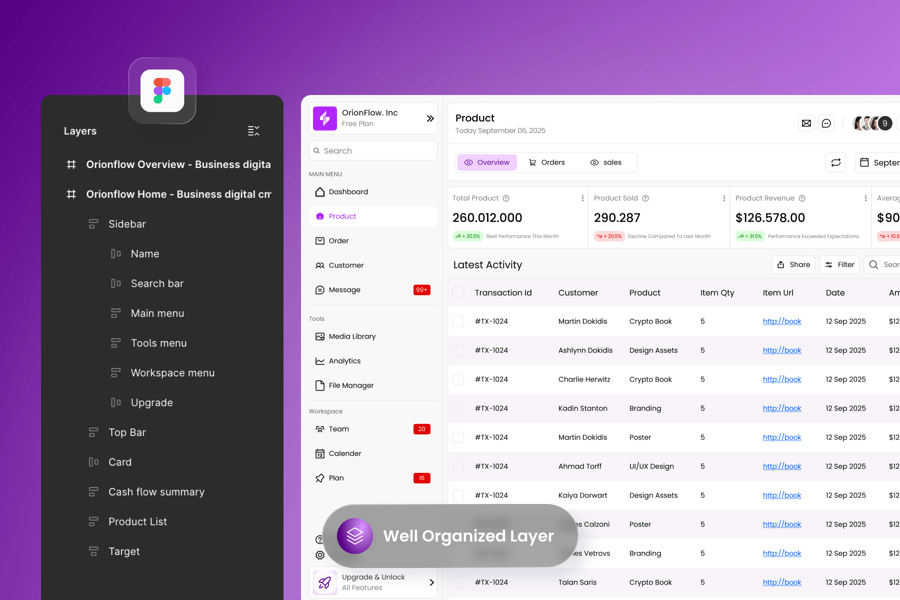Image resolution: width=900 pixels, height=600 pixels.
Task: Open the mail envelope icon
Action: tap(806, 123)
